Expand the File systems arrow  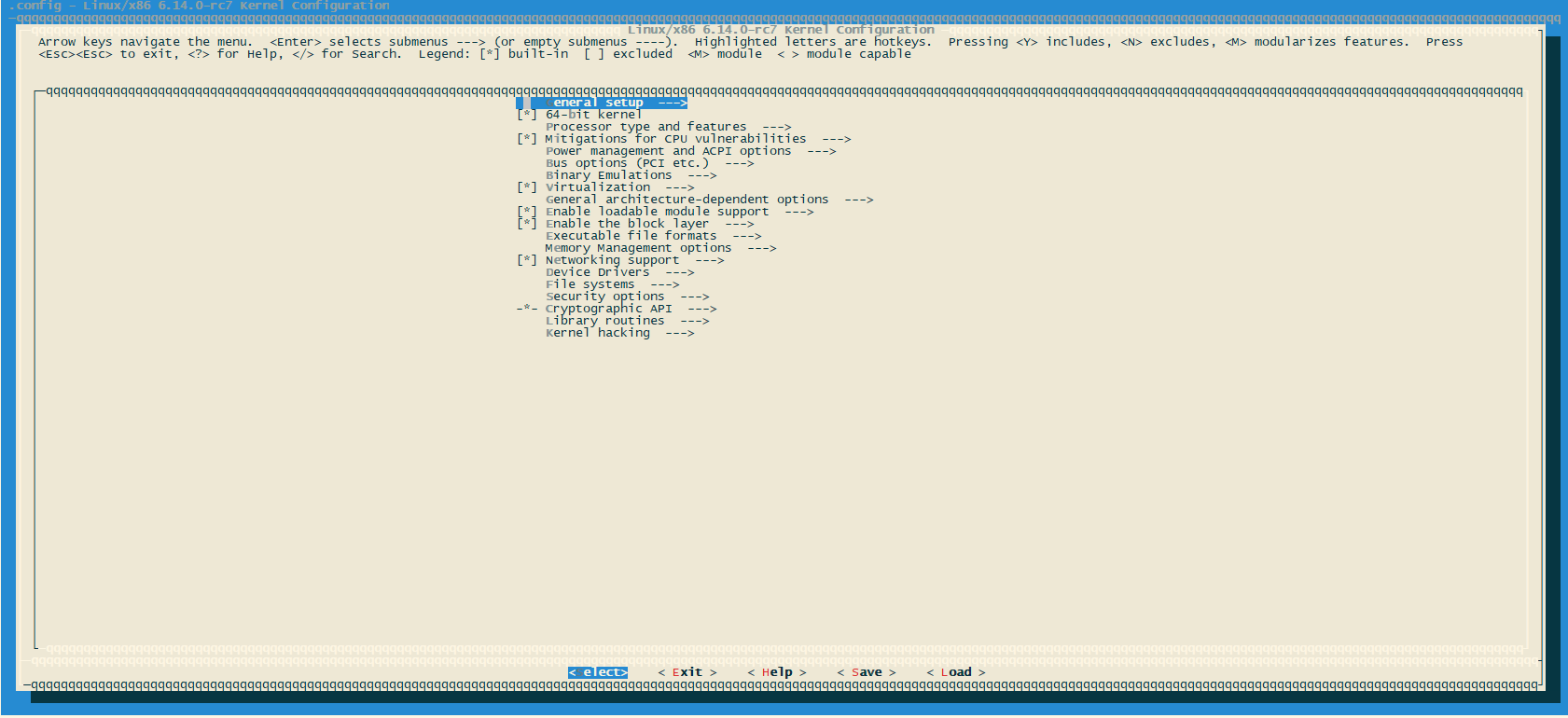click(664, 284)
